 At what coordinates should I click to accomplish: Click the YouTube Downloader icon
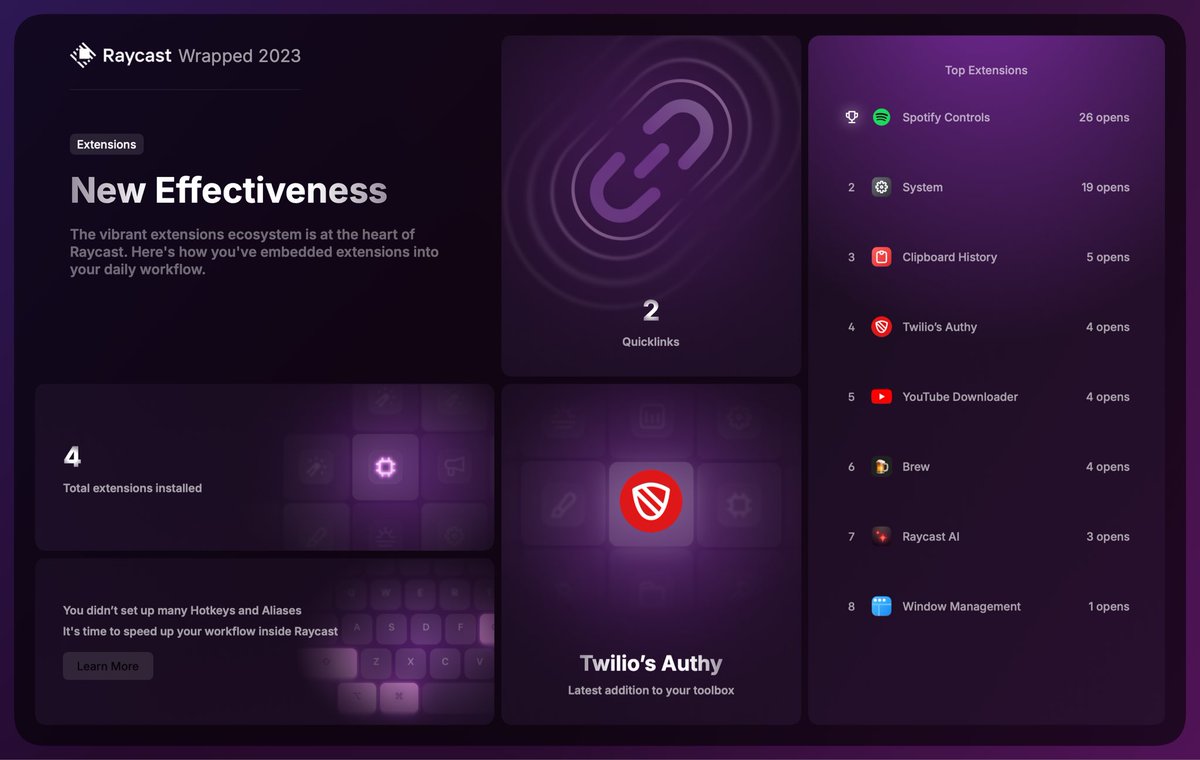pos(881,397)
